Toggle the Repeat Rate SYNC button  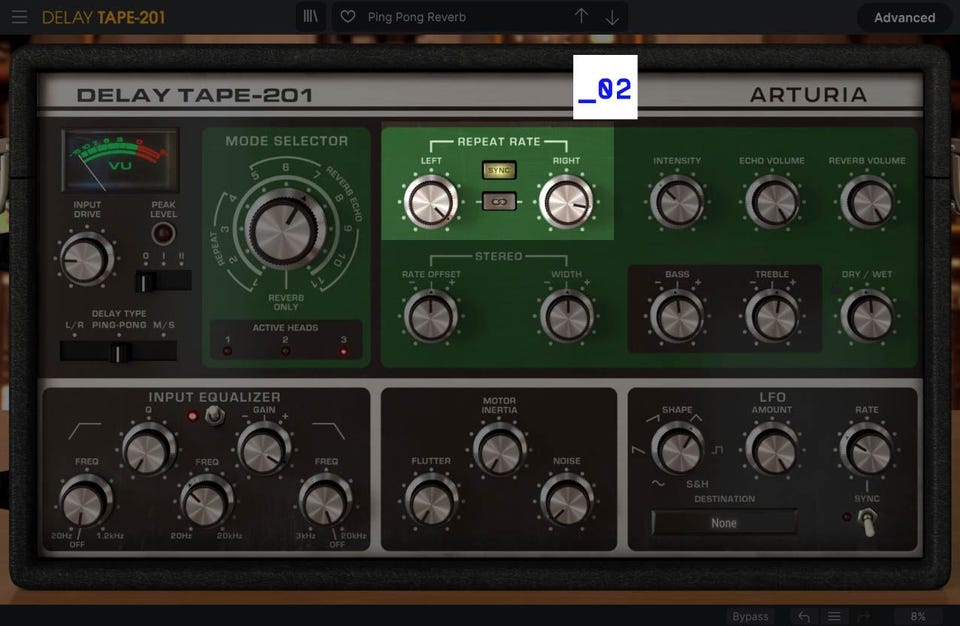coord(499,170)
